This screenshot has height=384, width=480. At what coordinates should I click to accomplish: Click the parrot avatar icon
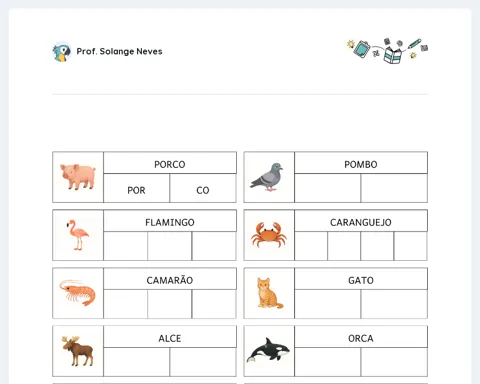click(62, 52)
